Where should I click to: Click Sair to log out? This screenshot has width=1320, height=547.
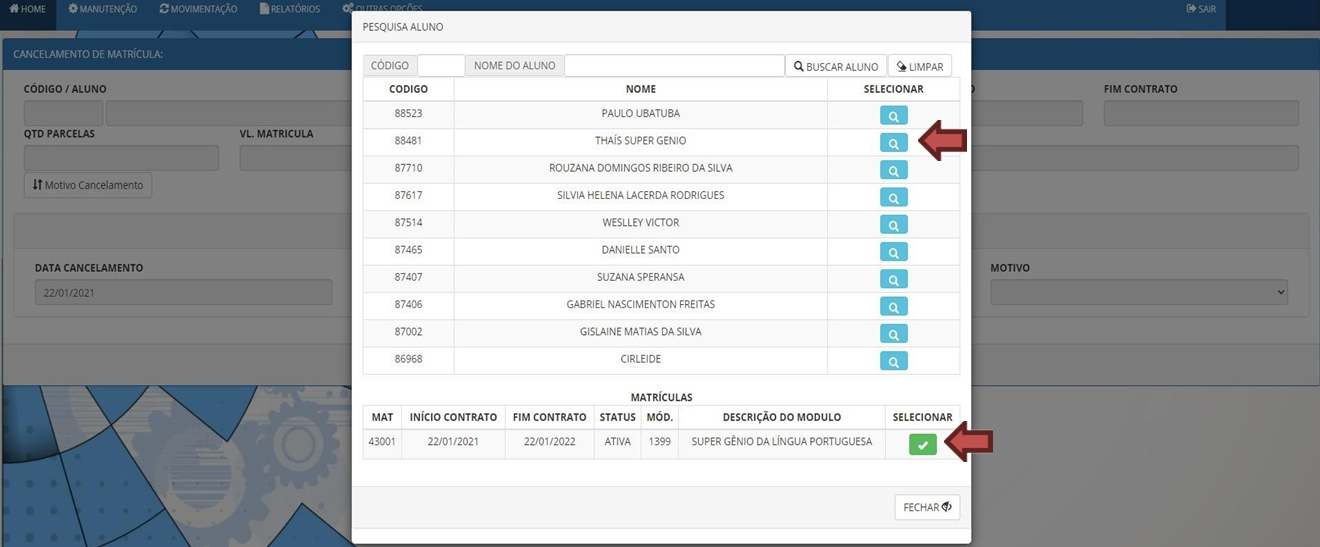(x=1201, y=9)
